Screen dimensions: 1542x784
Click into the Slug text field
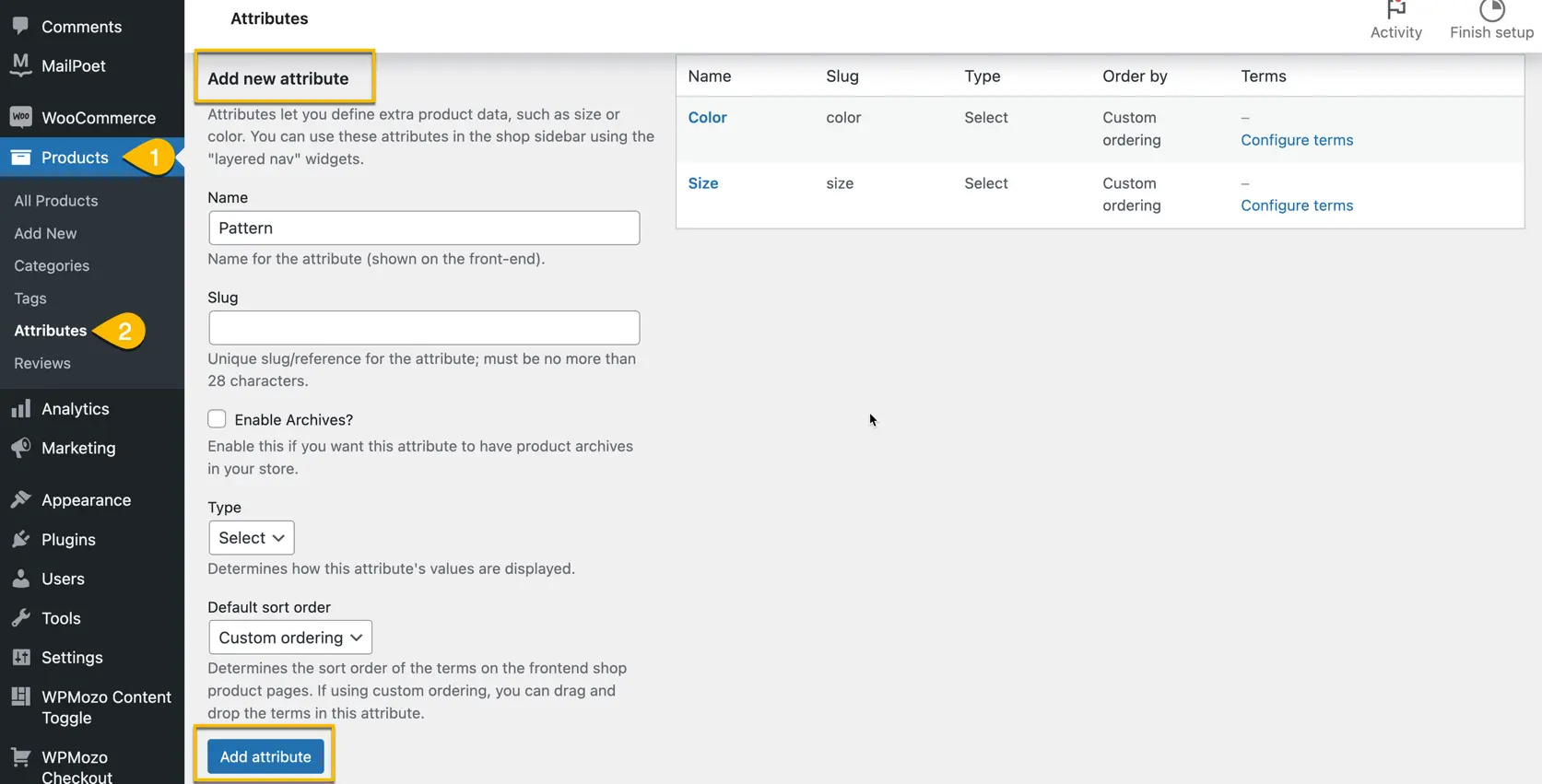(423, 328)
